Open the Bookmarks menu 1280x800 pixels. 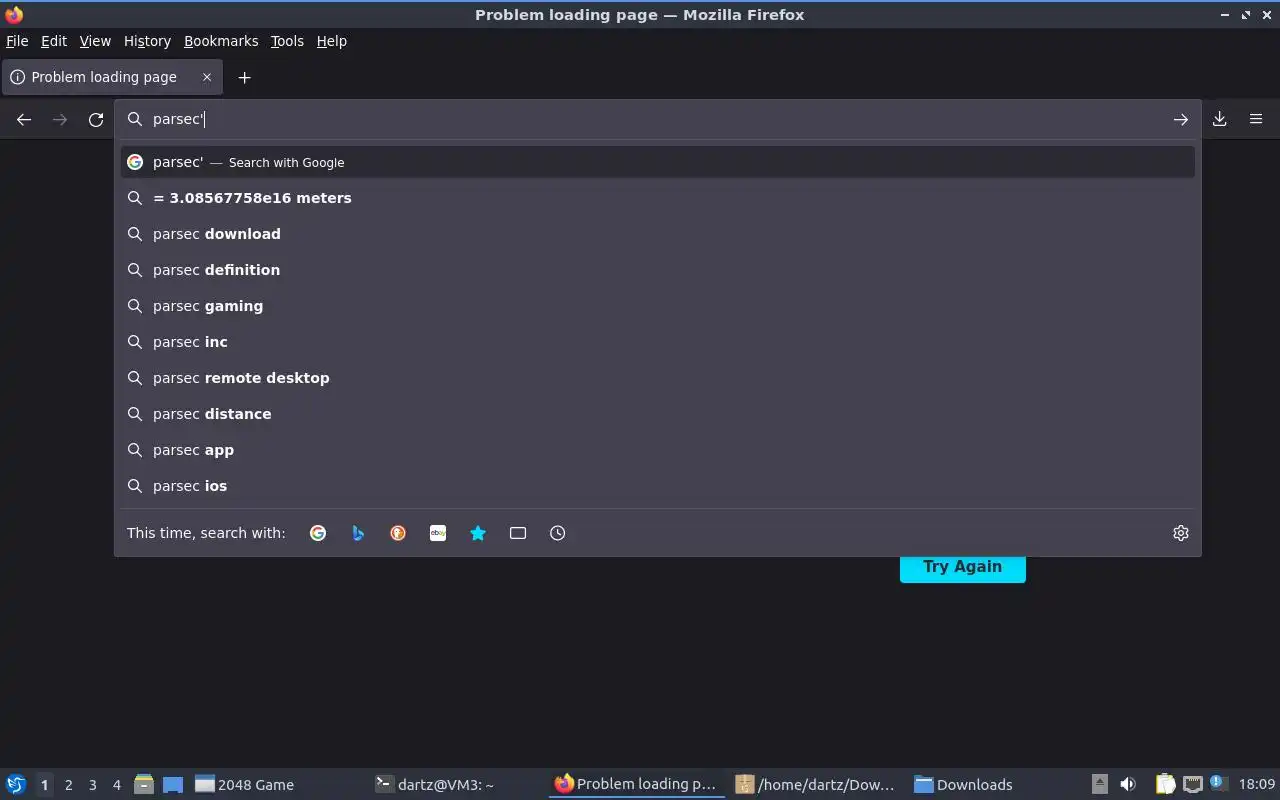tap(221, 41)
